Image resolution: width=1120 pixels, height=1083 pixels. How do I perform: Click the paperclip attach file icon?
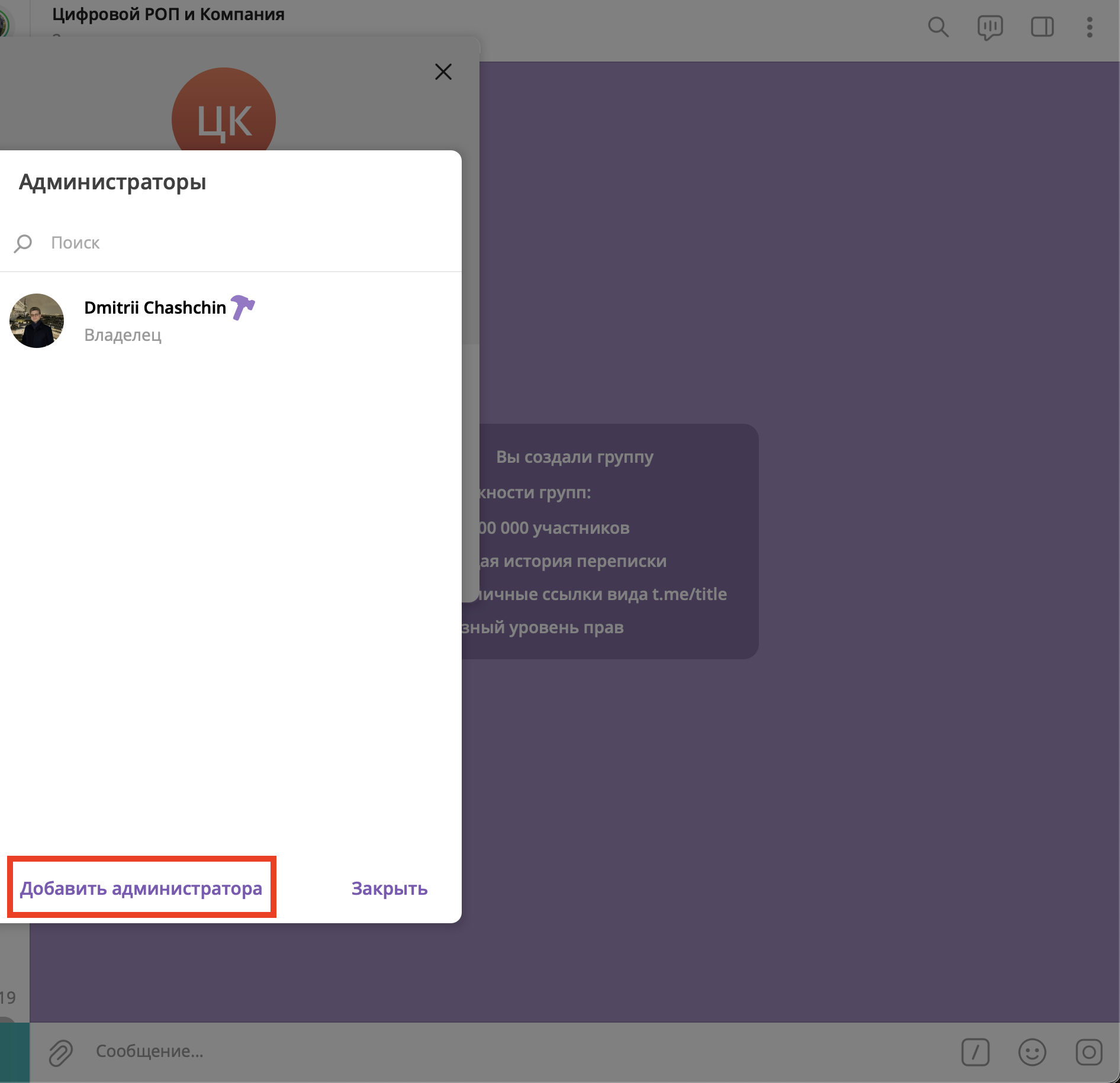pos(60,1053)
